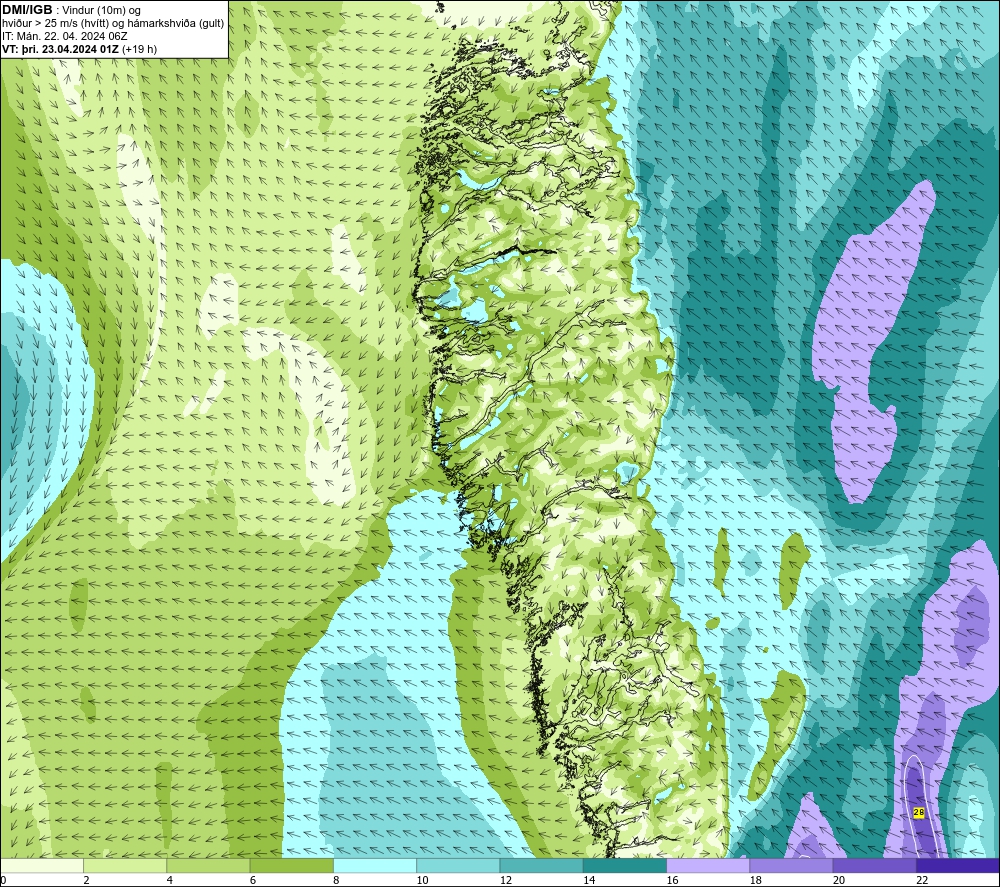Click the 10-12 m/s light teal swatch
Screen dimensions: 1000x887
(x=458, y=865)
